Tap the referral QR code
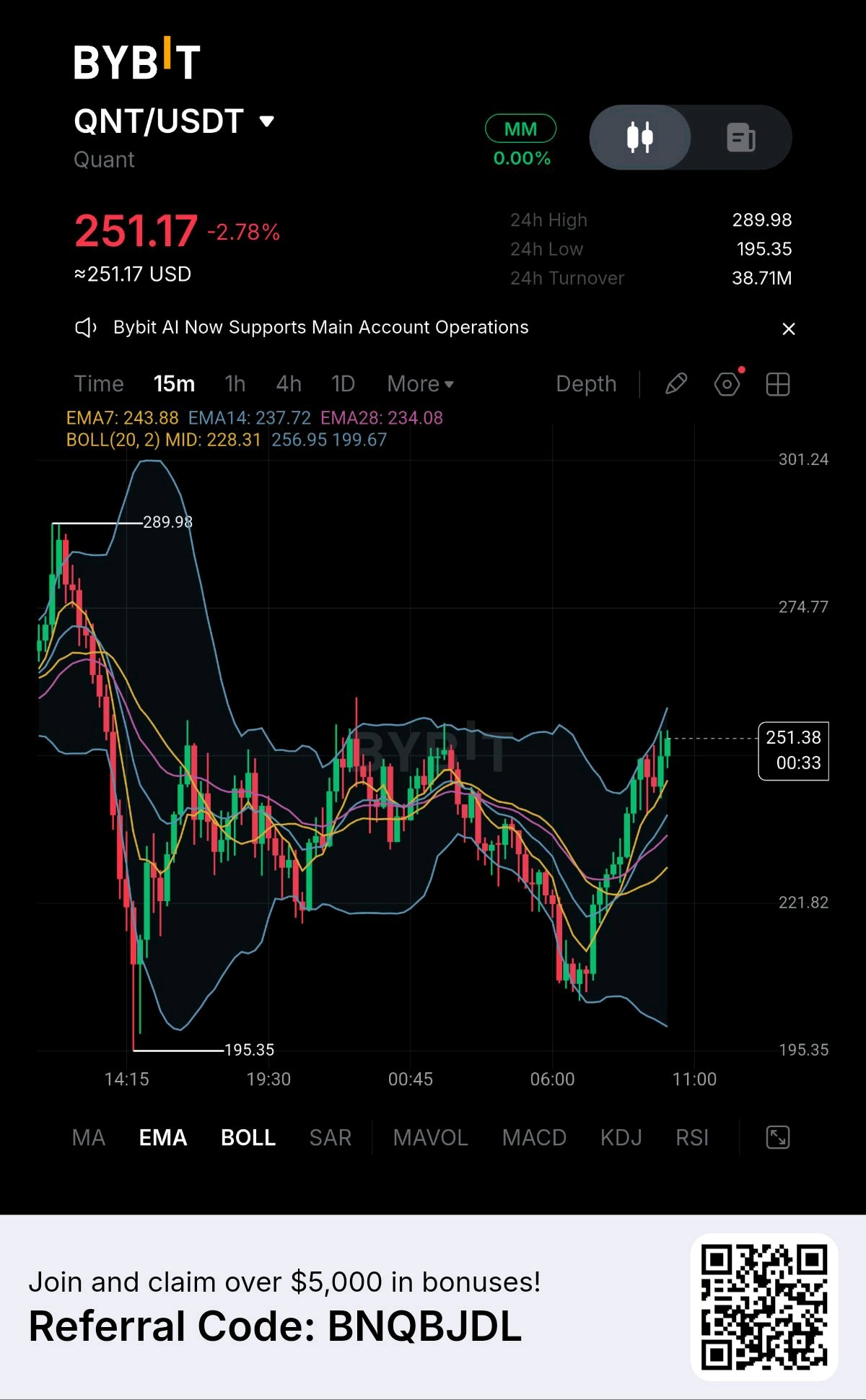Image resolution: width=866 pixels, height=1400 pixels. pos(764,1307)
